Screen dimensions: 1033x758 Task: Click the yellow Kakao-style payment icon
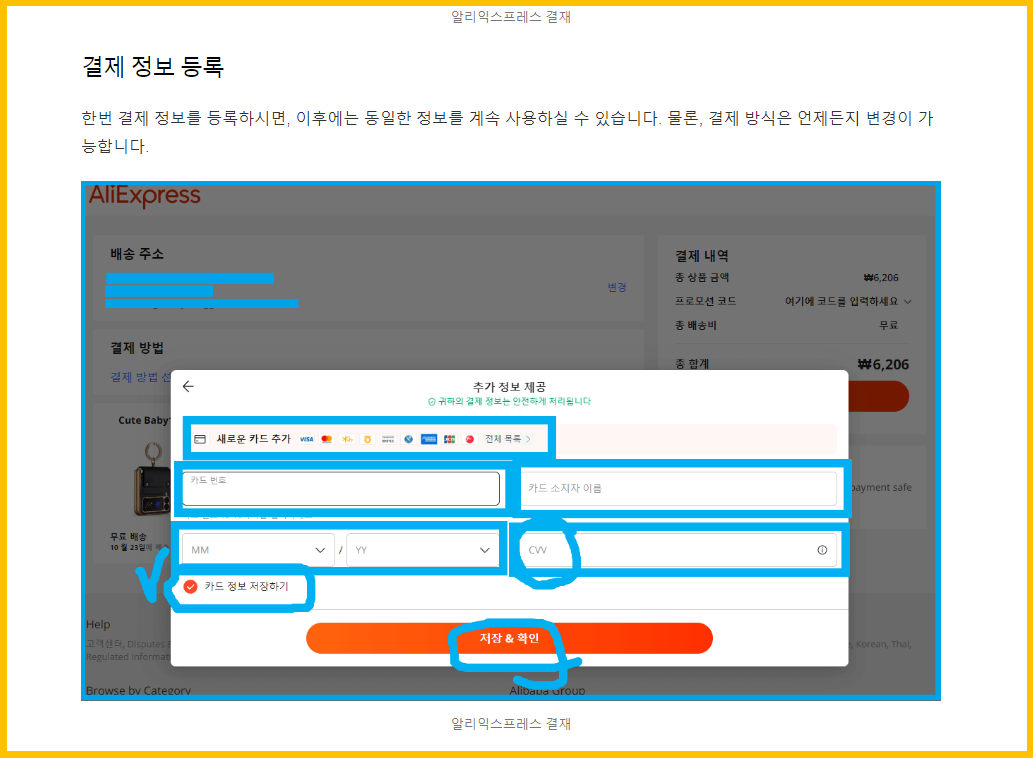pos(347,437)
